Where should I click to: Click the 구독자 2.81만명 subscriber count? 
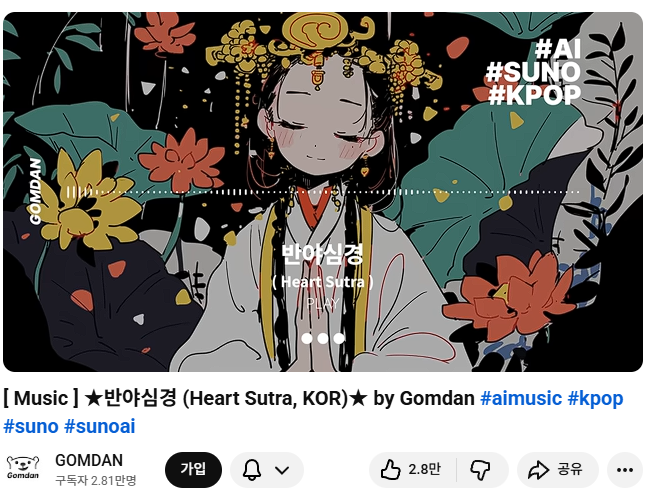[96, 480]
